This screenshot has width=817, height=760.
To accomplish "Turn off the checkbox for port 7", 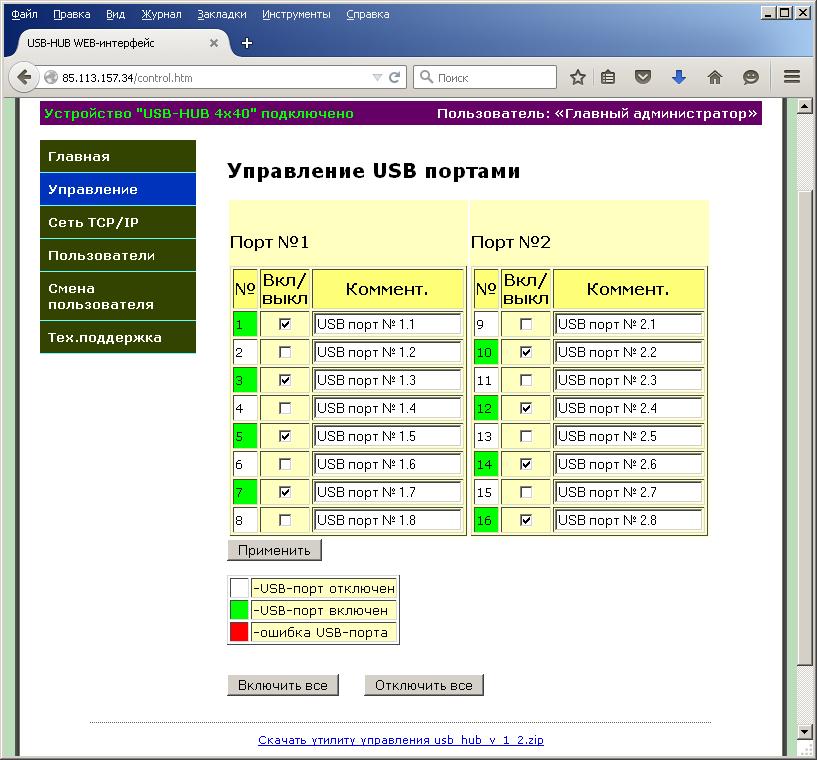I will (285, 492).
